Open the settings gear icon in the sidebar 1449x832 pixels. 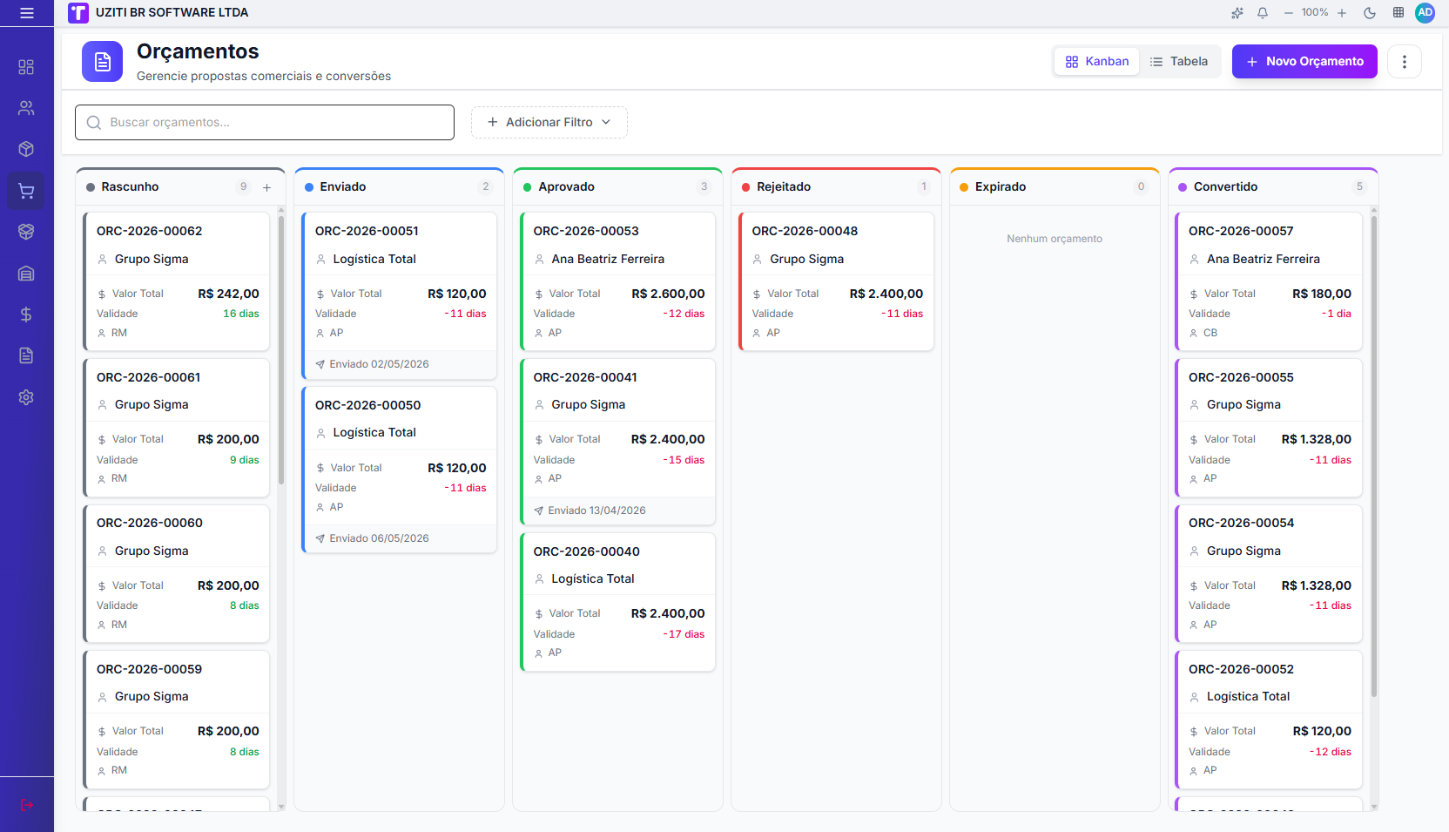pos(26,397)
